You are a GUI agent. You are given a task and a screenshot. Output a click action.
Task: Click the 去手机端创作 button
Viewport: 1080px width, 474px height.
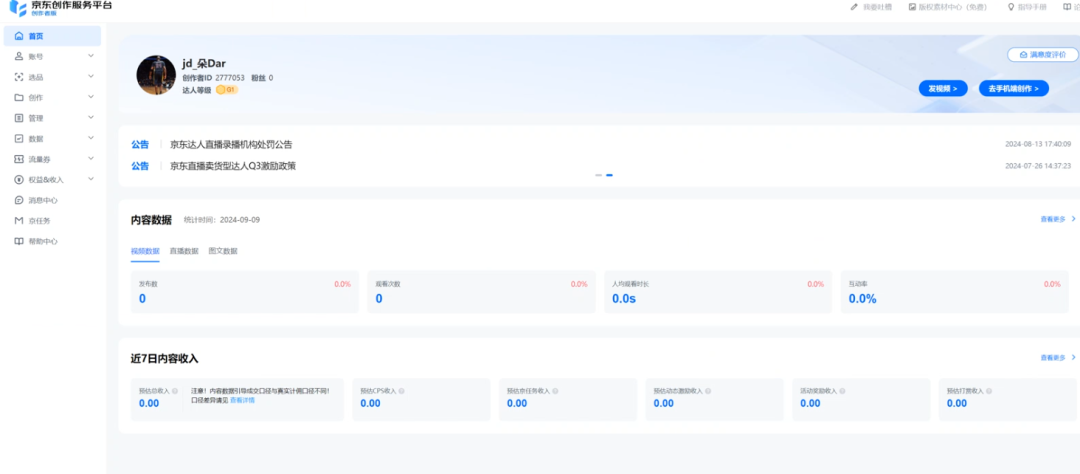tap(1014, 88)
